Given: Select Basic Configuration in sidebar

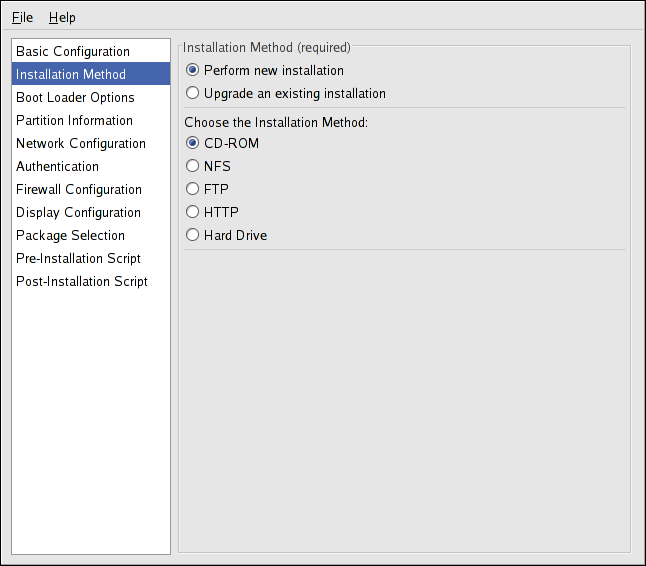Looking at the screenshot, I should coord(73,51).
